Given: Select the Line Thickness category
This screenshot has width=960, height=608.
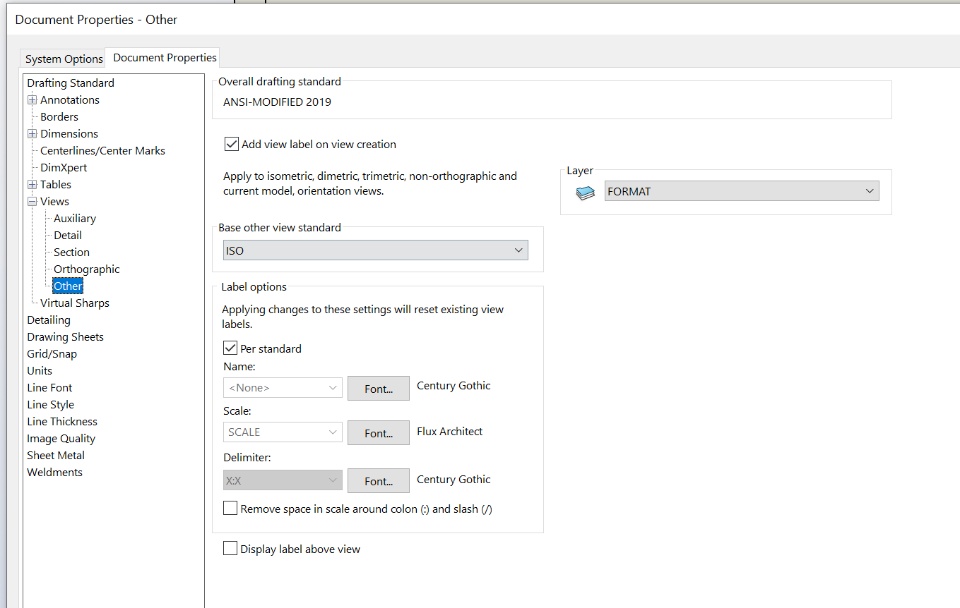Looking at the screenshot, I should [x=62, y=421].
